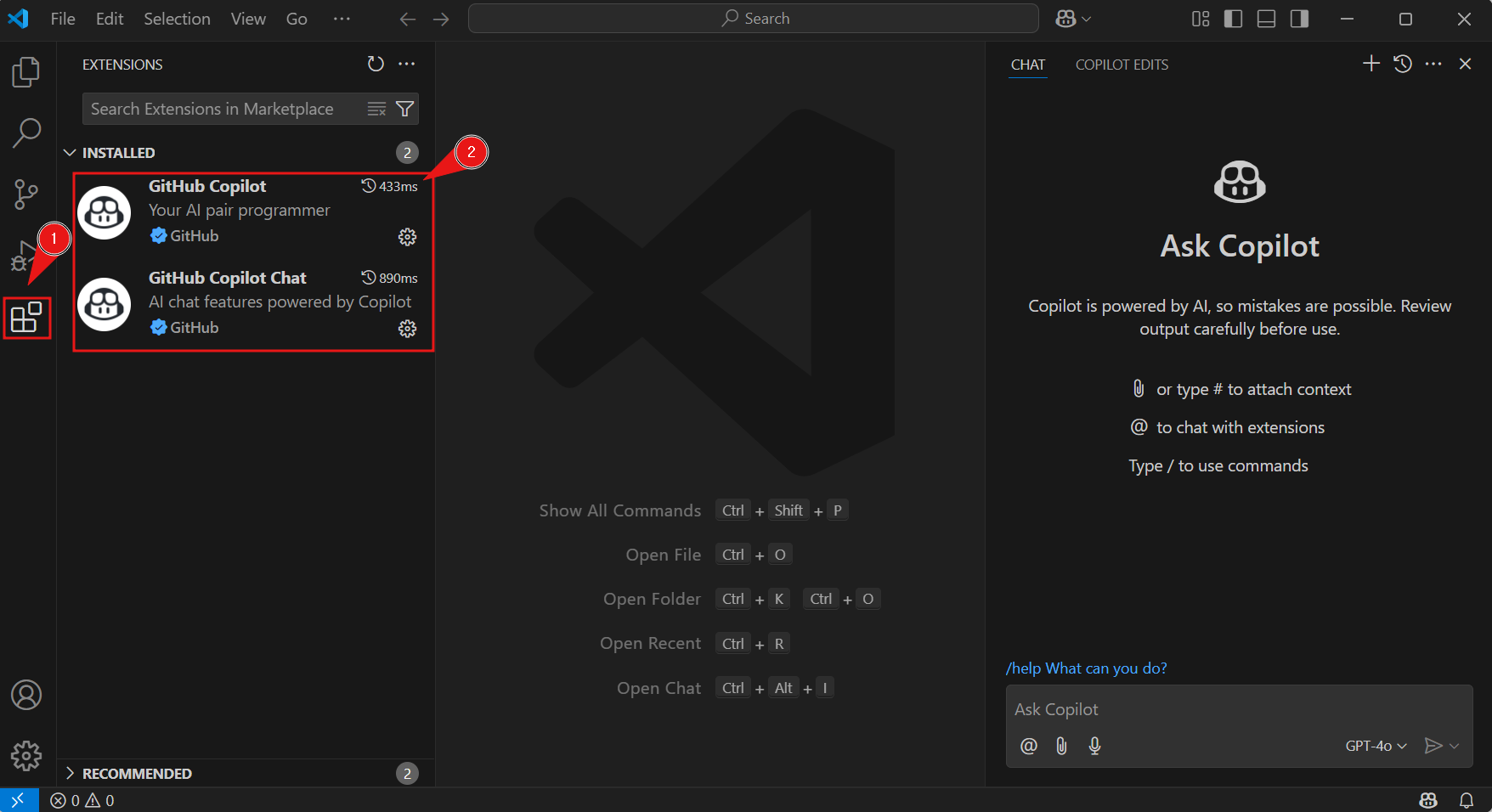Image resolution: width=1492 pixels, height=812 pixels.
Task: Open errors and warnings status item
Action: 82,800
